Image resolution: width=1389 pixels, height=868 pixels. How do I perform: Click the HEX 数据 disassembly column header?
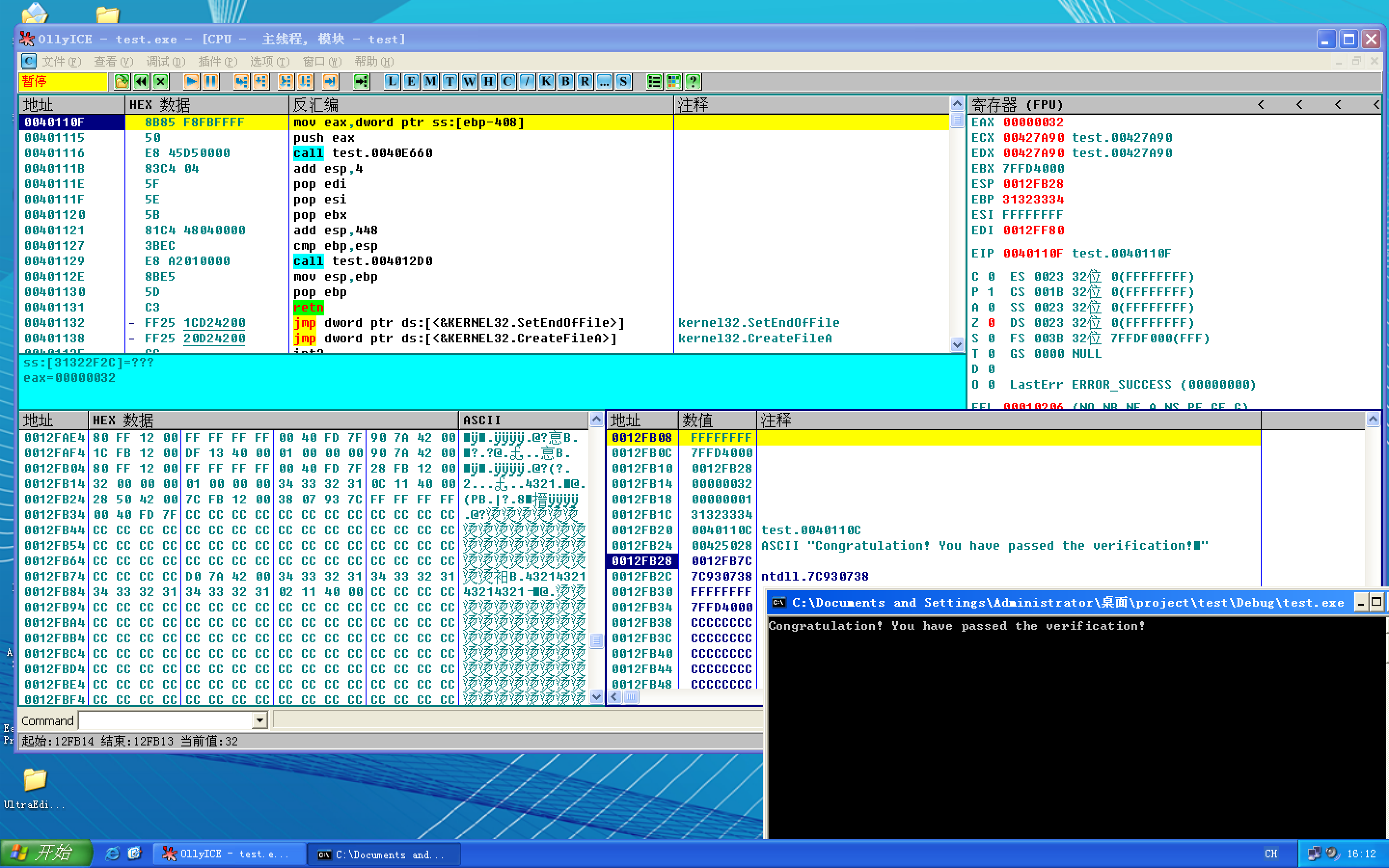[206, 105]
